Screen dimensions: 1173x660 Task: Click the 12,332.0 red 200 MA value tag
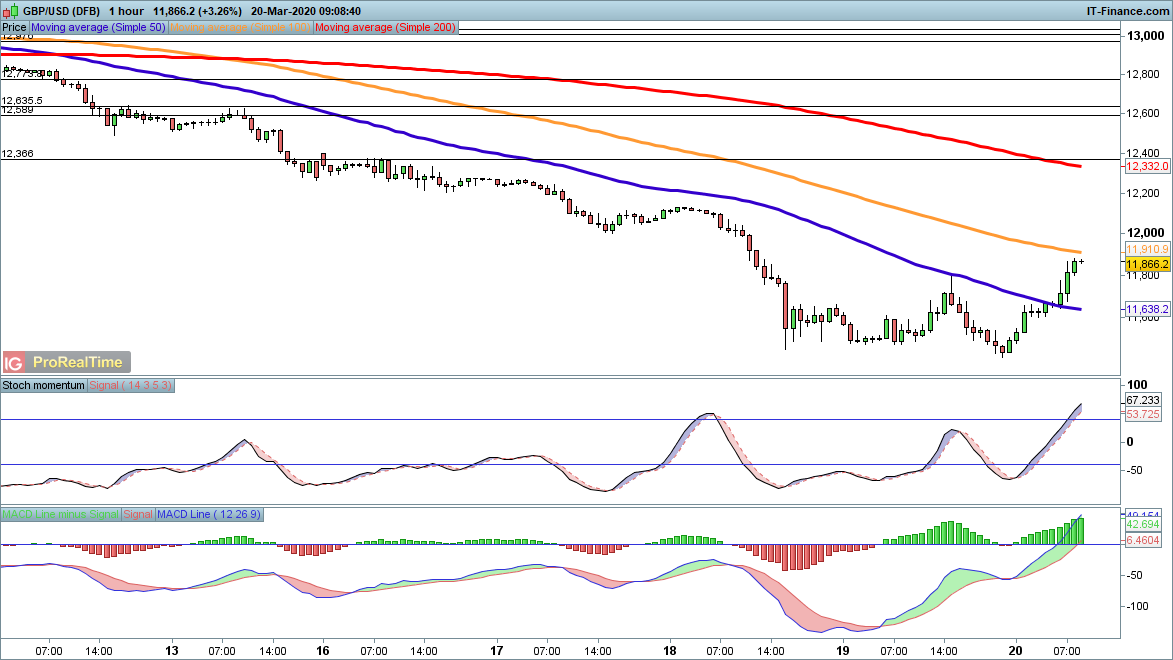point(1147,166)
